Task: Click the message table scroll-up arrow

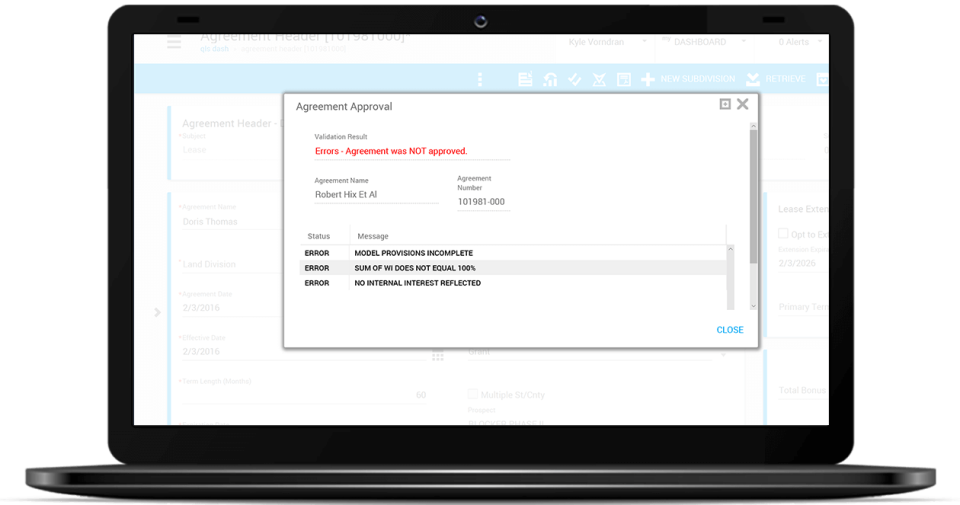Action: pyautogui.click(x=730, y=250)
